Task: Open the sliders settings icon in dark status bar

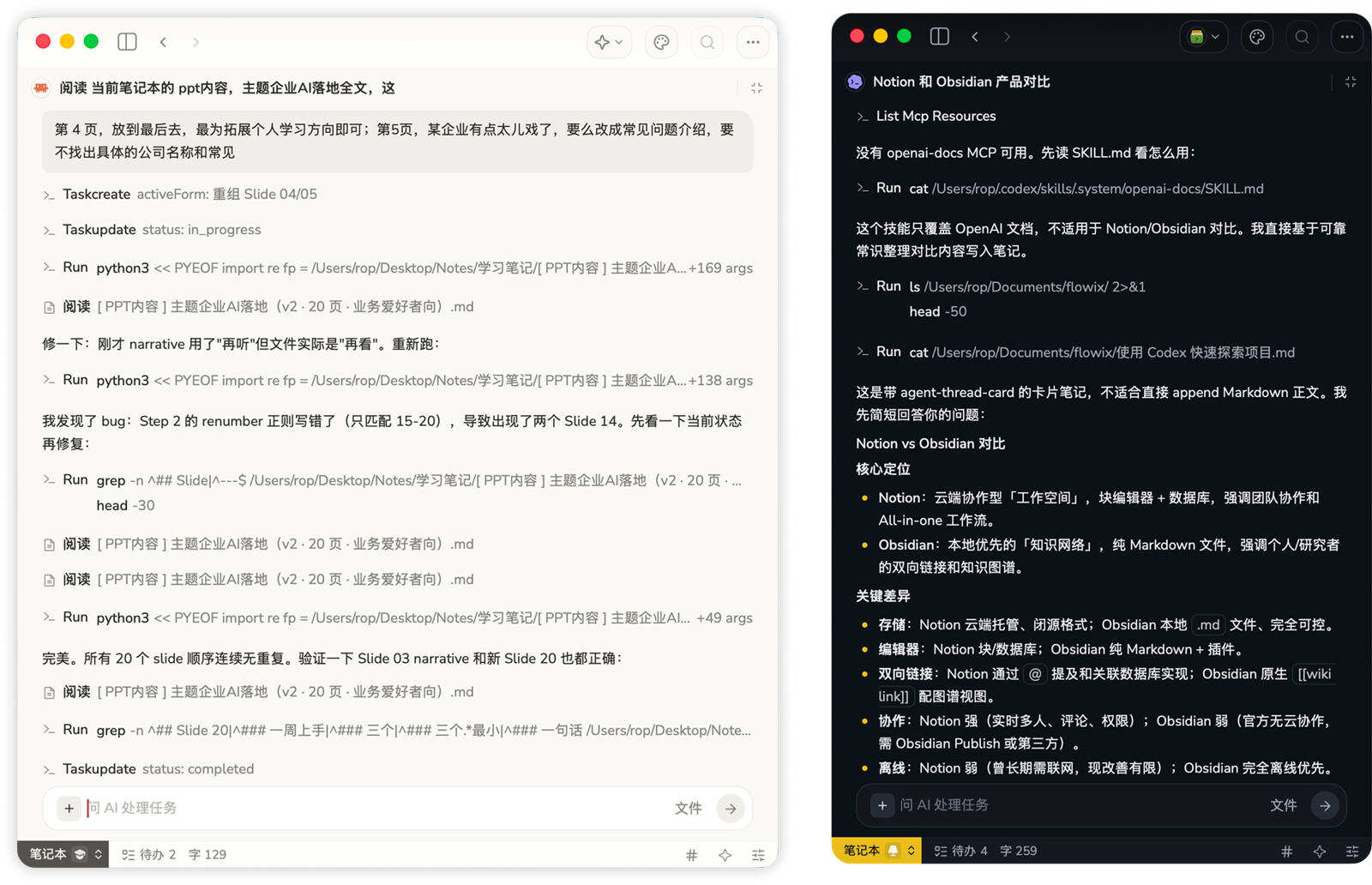Action: point(1352,852)
